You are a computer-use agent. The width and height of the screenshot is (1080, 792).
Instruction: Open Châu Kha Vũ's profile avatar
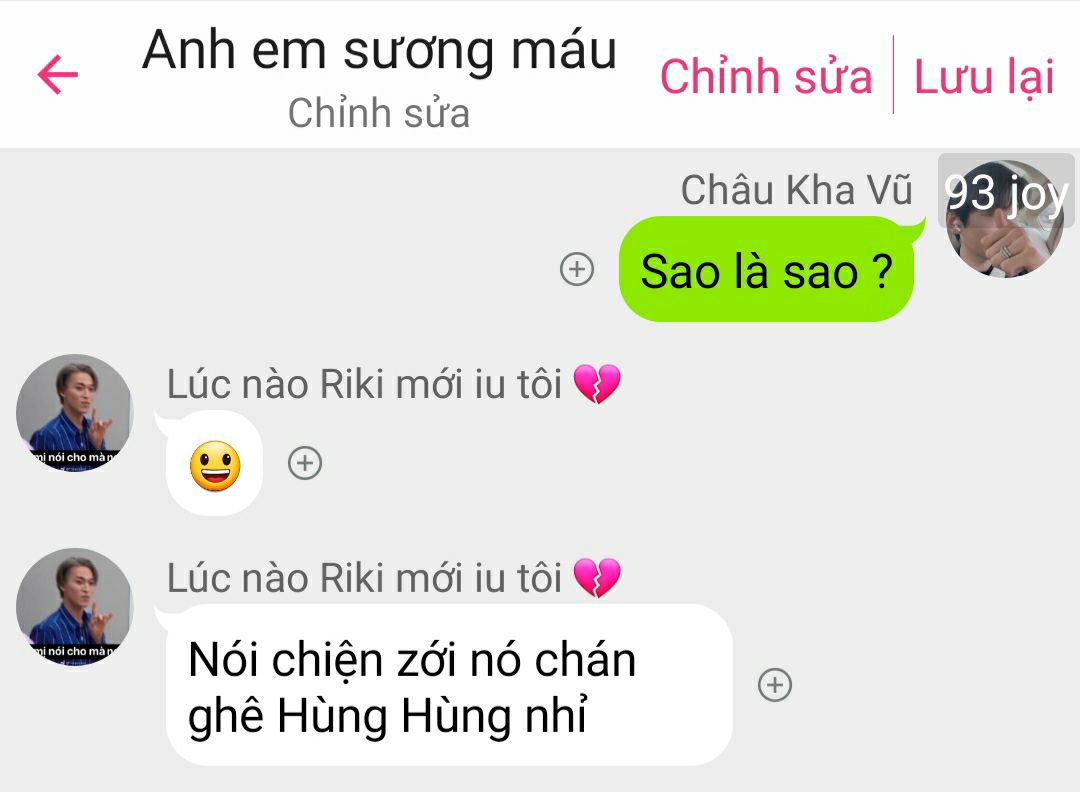1005,219
